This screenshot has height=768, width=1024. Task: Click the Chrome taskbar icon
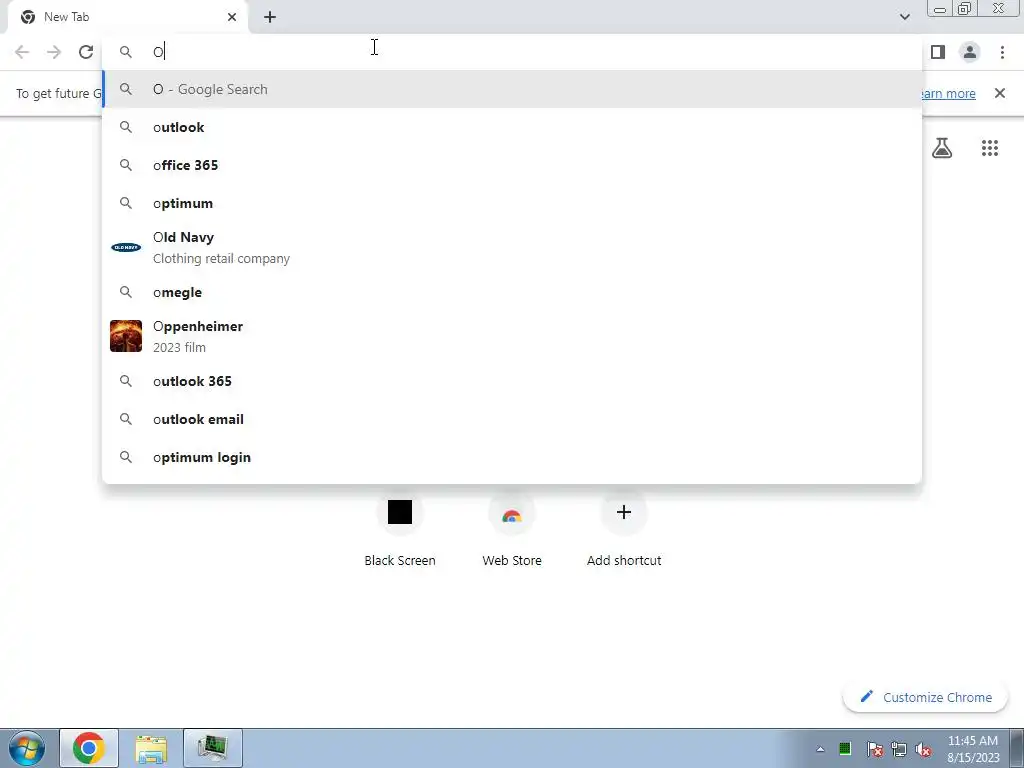tap(89, 748)
